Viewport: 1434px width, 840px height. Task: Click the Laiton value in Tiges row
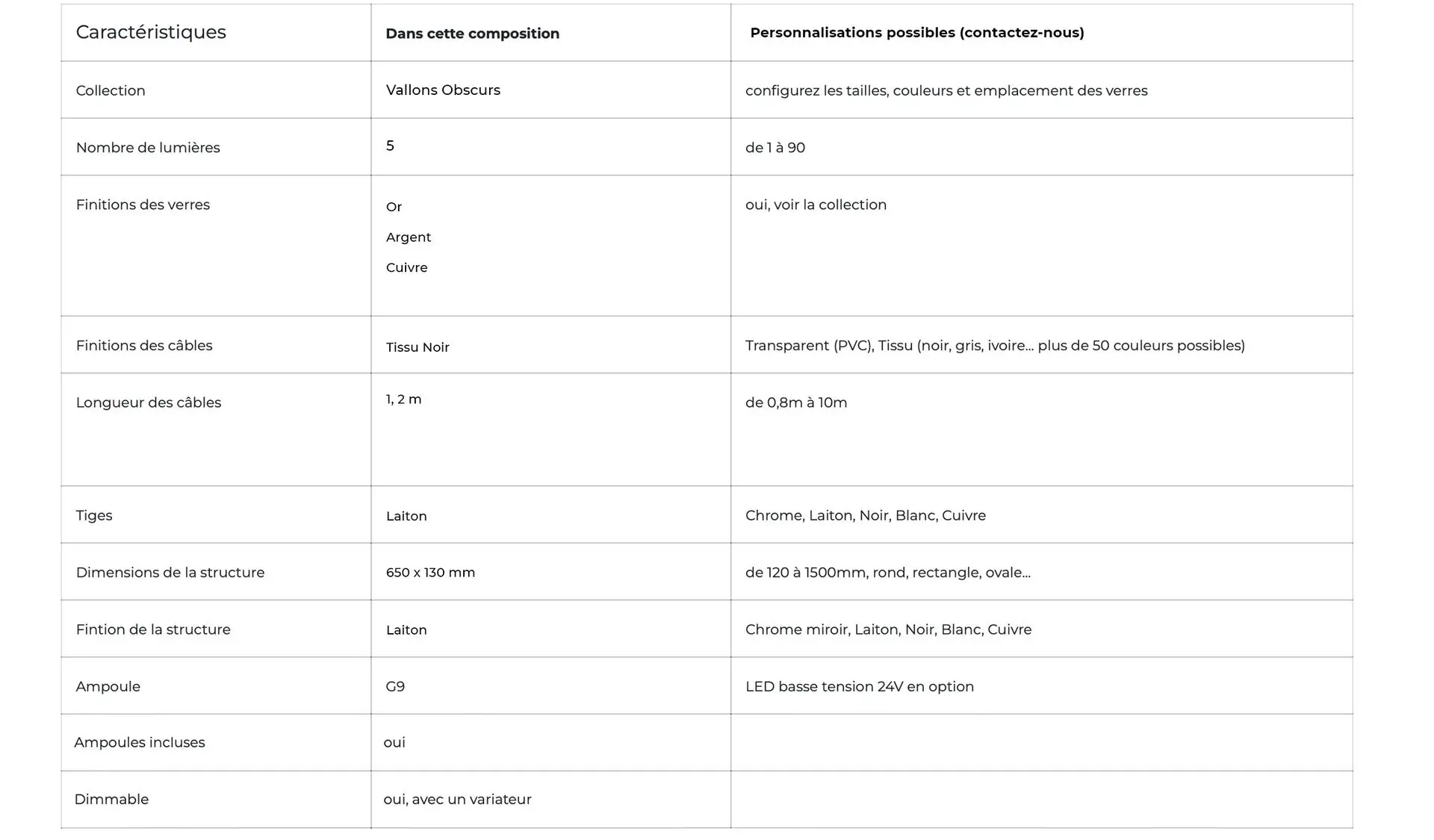tap(406, 516)
